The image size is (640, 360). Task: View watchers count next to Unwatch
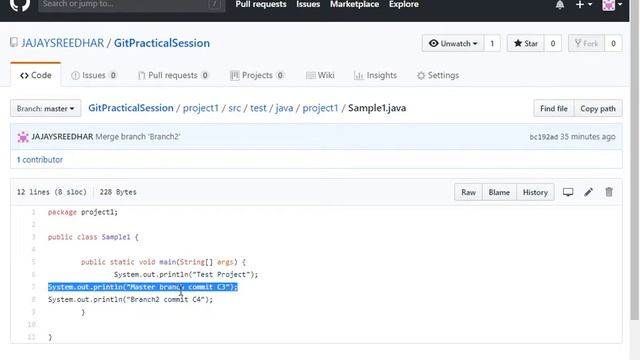pos(492,43)
